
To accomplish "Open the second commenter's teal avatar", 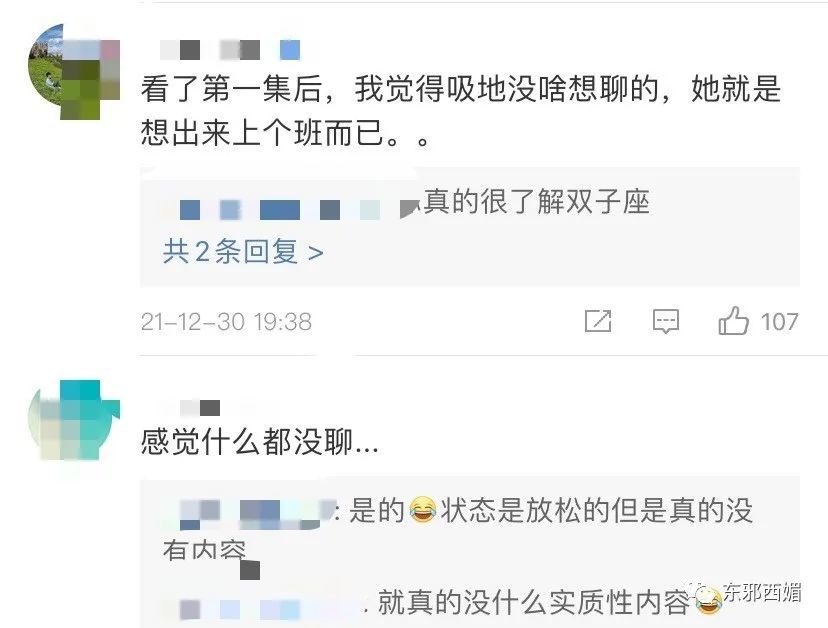I will [x=74, y=420].
